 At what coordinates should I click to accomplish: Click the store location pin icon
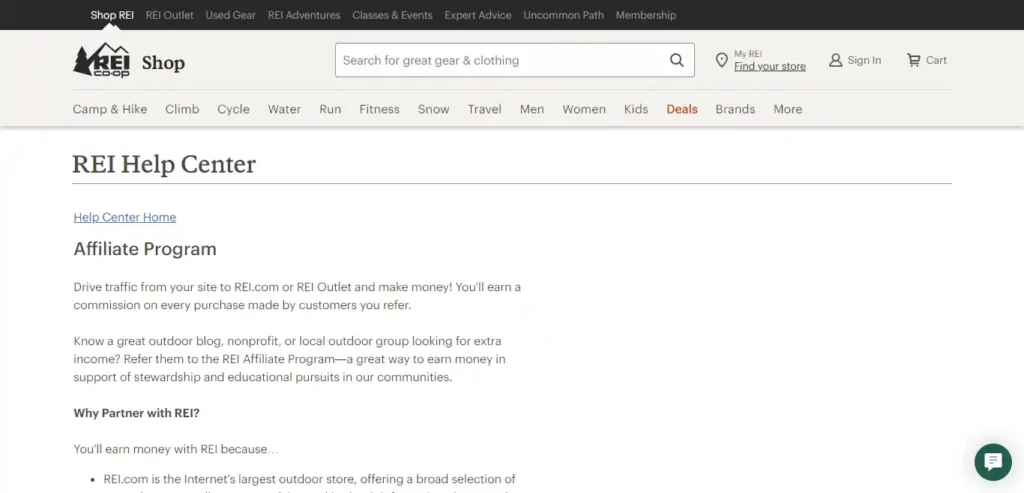[x=721, y=61]
